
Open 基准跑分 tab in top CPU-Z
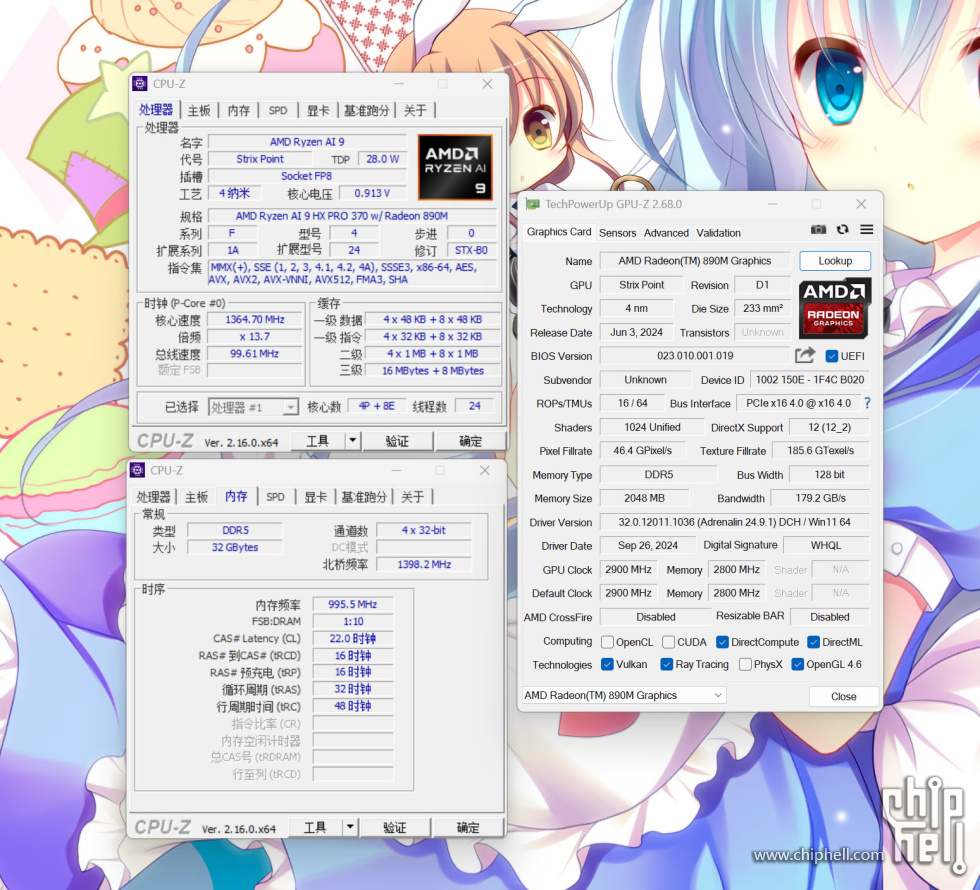366,110
